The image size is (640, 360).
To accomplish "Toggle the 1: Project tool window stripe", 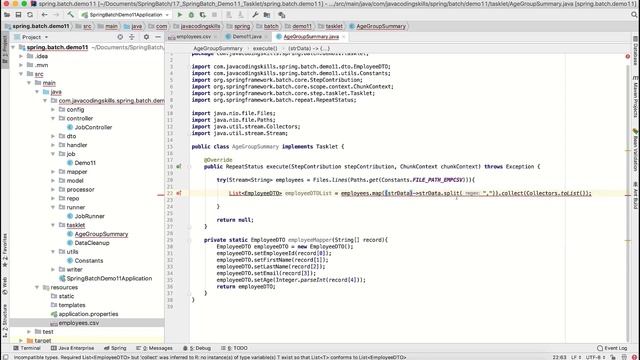I will [x=4, y=49].
